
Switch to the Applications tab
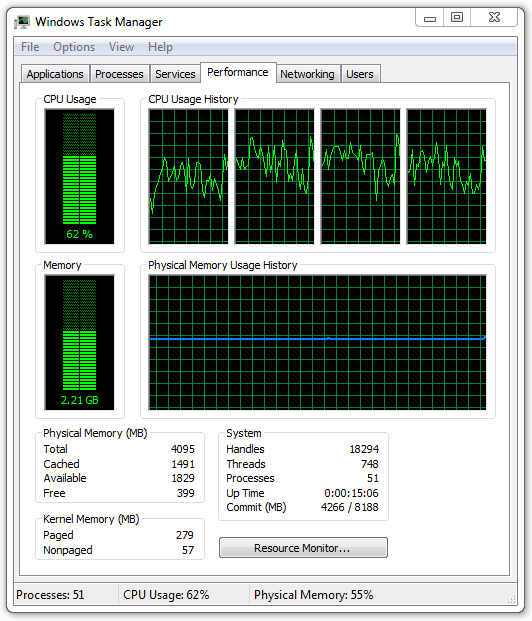pos(55,74)
